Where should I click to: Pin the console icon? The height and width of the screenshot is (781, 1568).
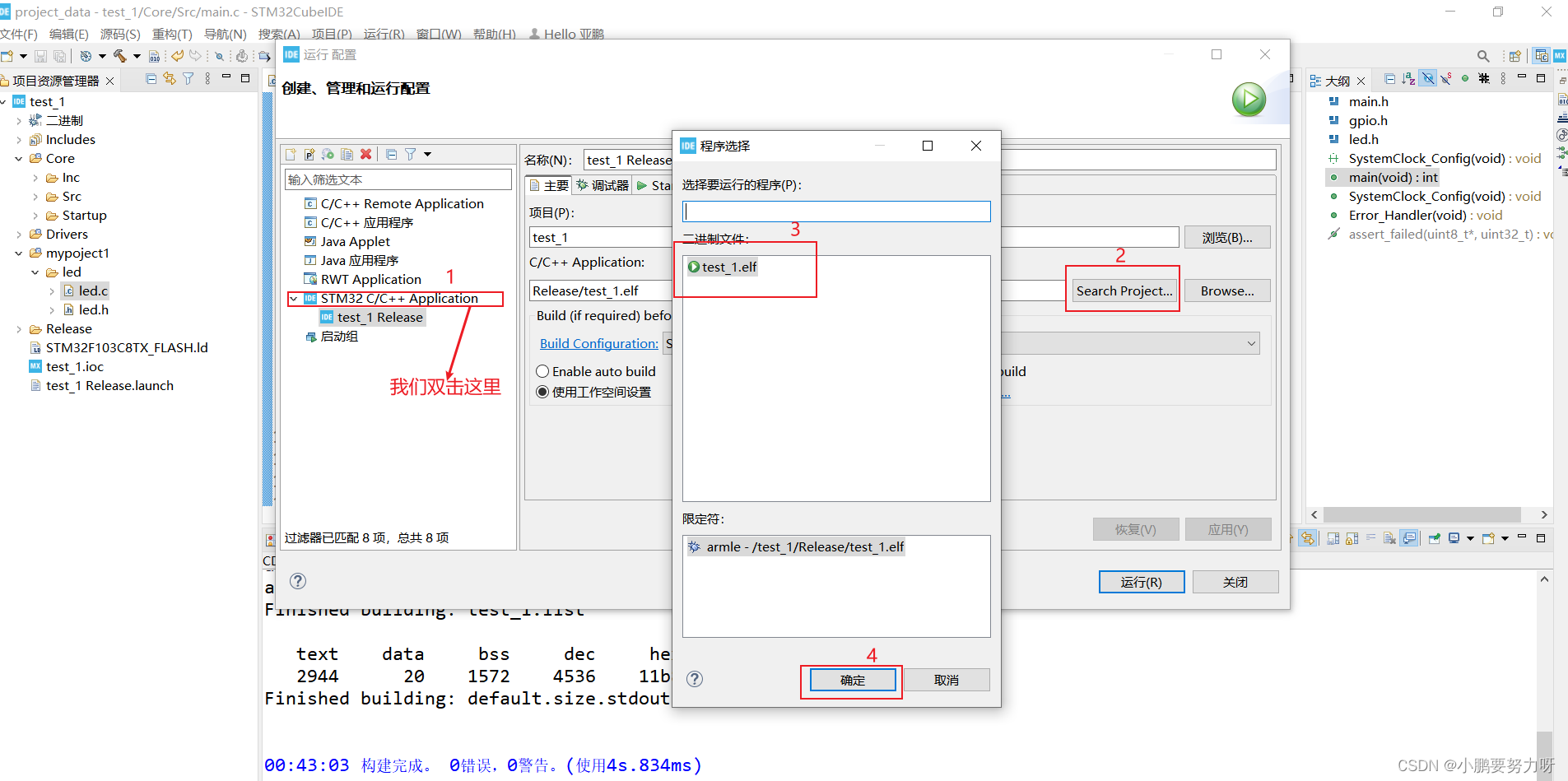[1435, 538]
